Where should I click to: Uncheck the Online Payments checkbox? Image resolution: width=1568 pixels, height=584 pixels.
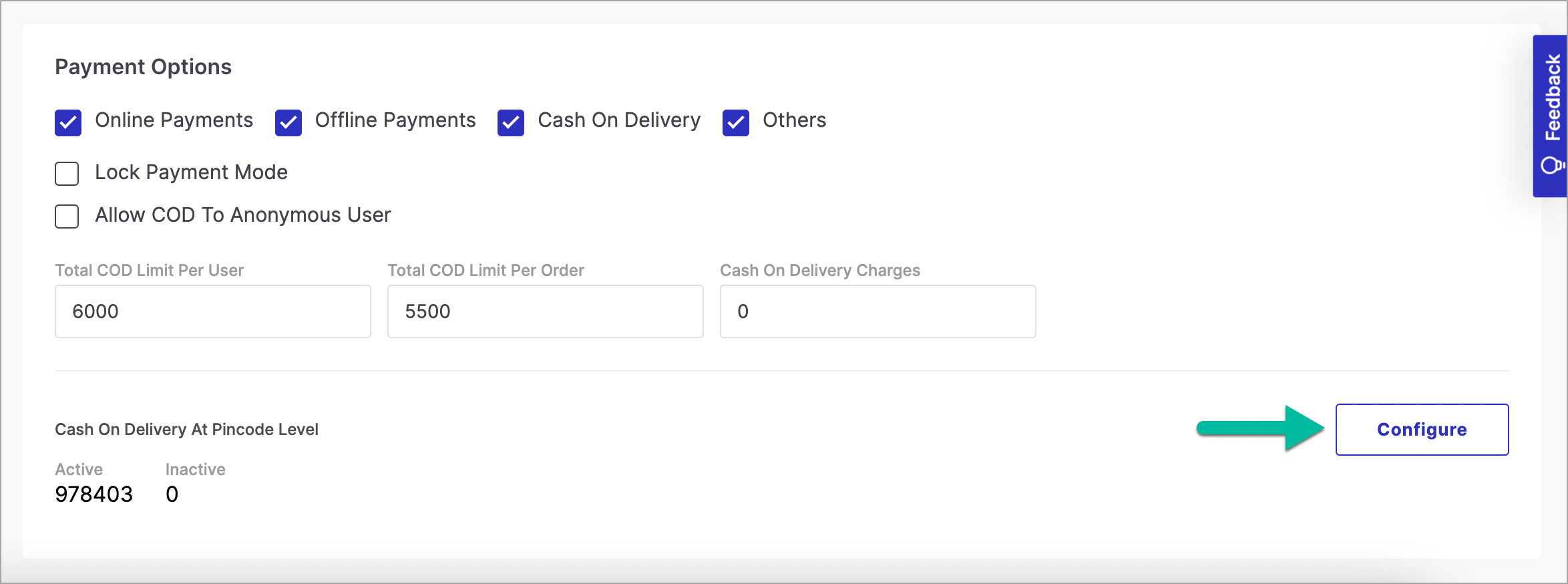(x=68, y=123)
